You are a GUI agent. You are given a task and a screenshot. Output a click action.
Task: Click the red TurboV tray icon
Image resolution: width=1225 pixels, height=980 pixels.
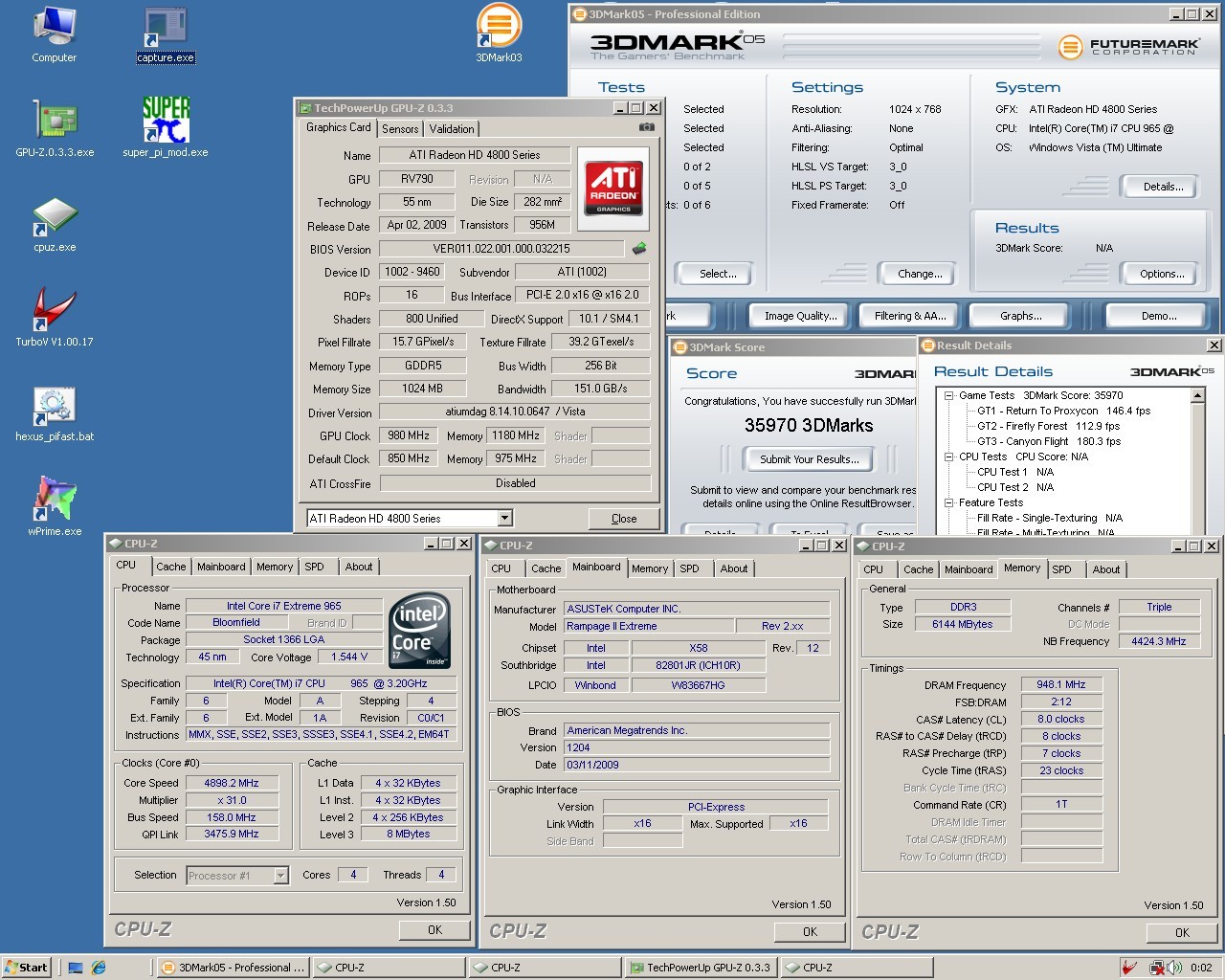[x=1130, y=968]
